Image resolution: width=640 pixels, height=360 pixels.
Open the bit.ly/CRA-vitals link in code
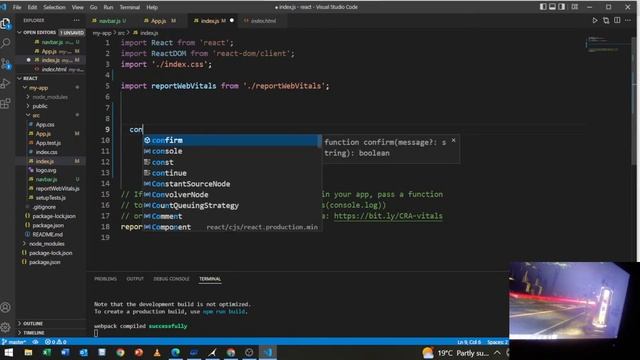[x=388, y=216]
